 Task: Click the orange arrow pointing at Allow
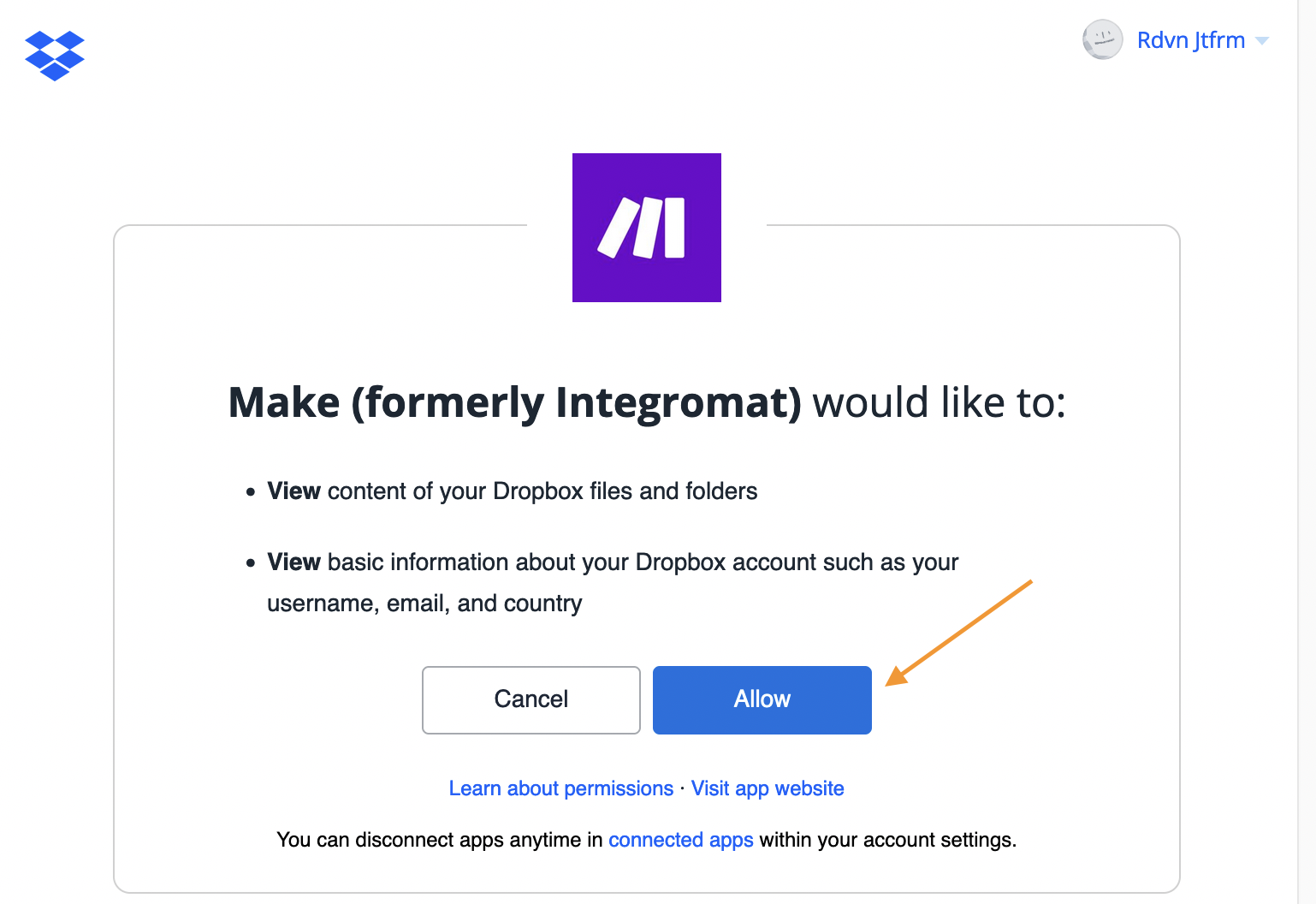[x=958, y=633]
